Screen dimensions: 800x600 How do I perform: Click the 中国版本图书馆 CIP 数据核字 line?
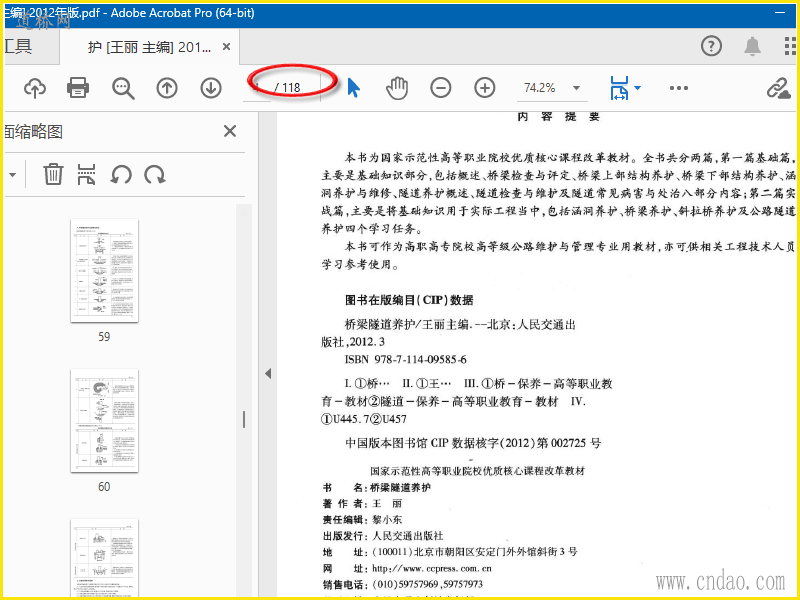(473, 443)
